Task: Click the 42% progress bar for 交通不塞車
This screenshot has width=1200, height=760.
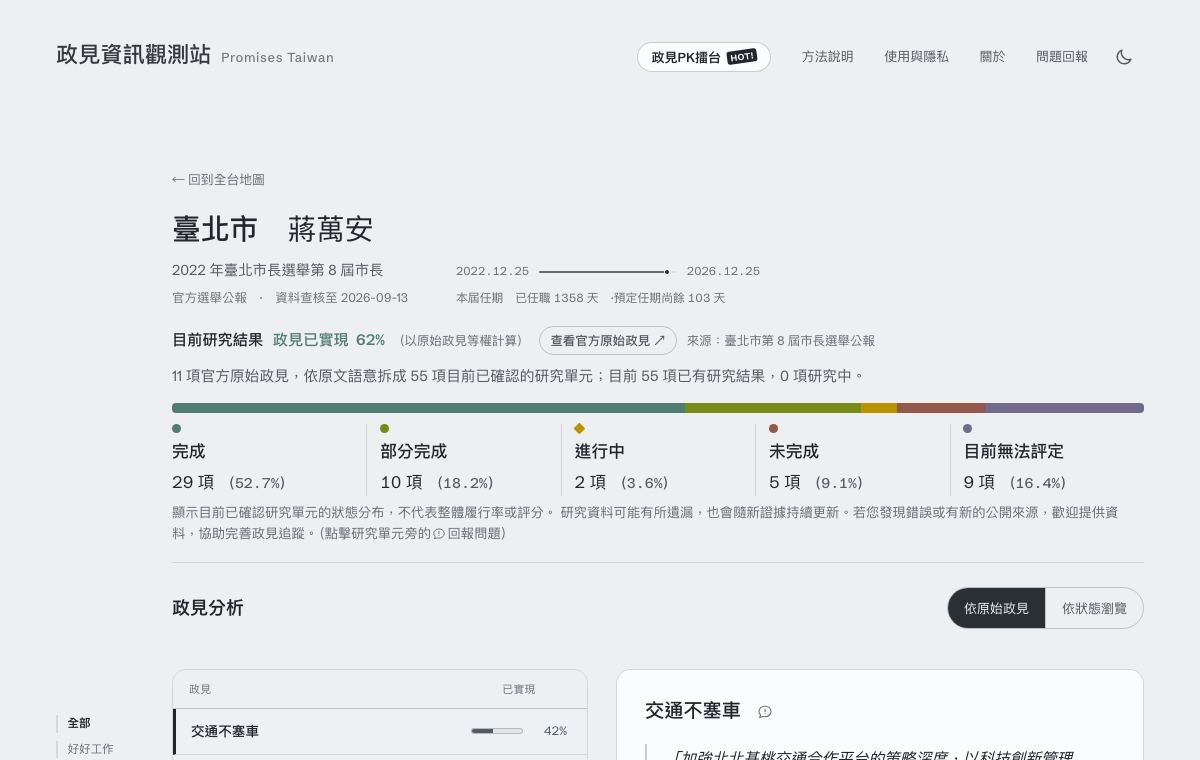Action: point(497,731)
